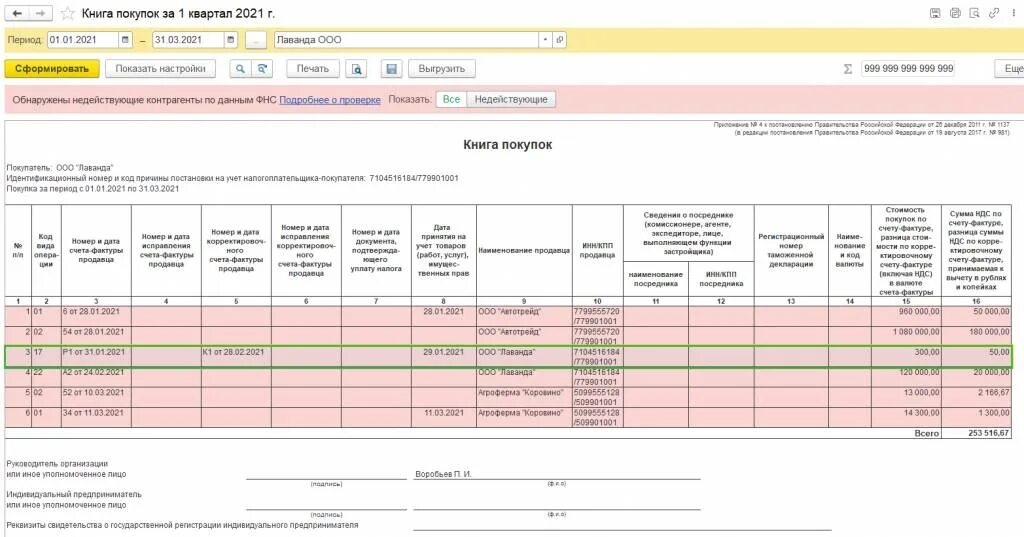Click amount 1 080 000,00 cell
This screenshot has width=1024, height=537.
click(x=906, y=337)
